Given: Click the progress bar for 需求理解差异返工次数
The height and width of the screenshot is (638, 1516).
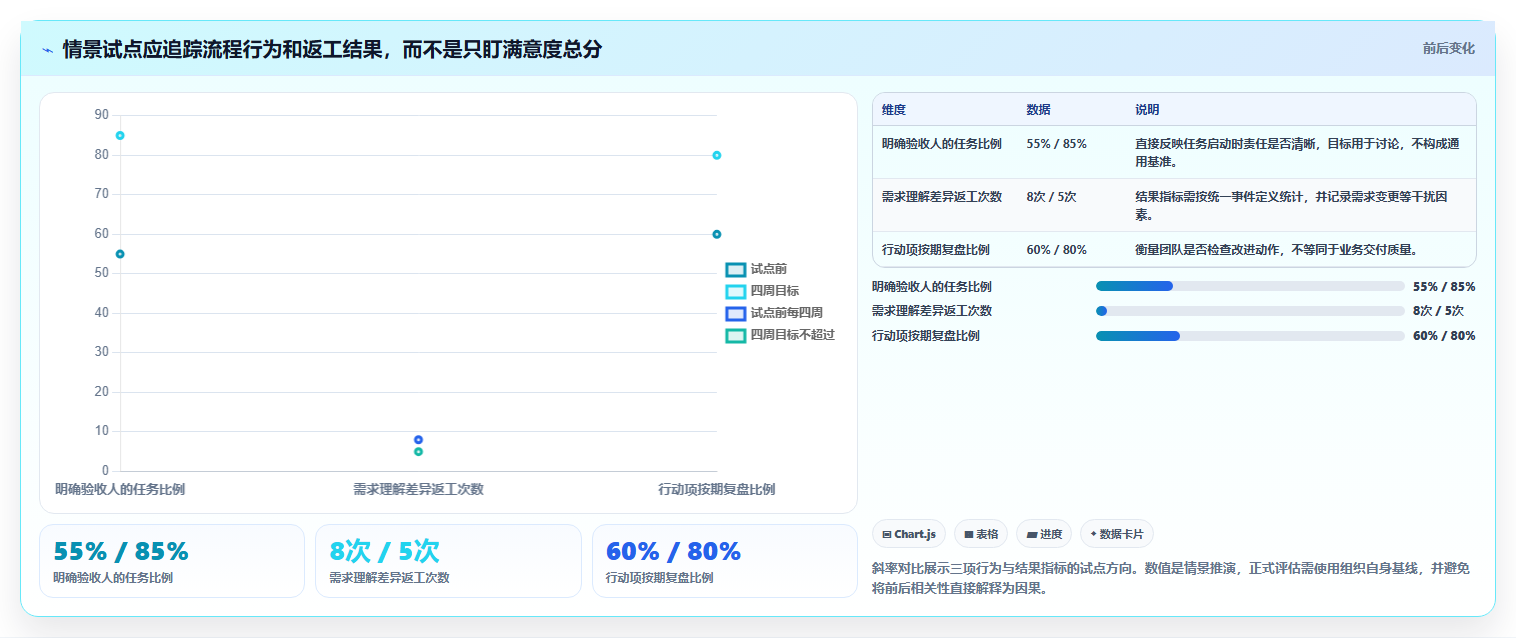Looking at the screenshot, I should tap(1250, 311).
